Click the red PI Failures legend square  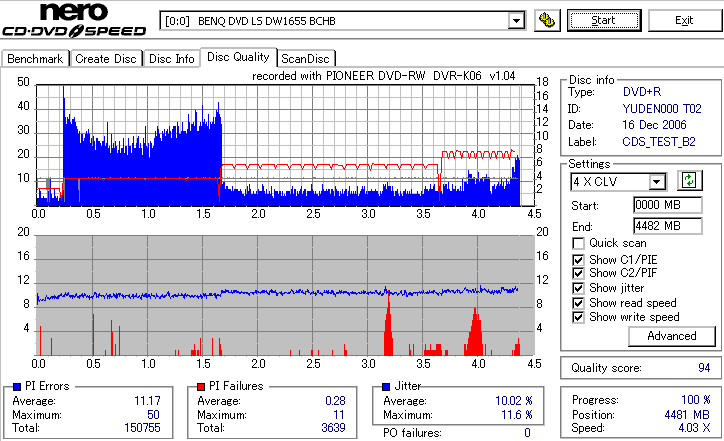tap(201, 387)
